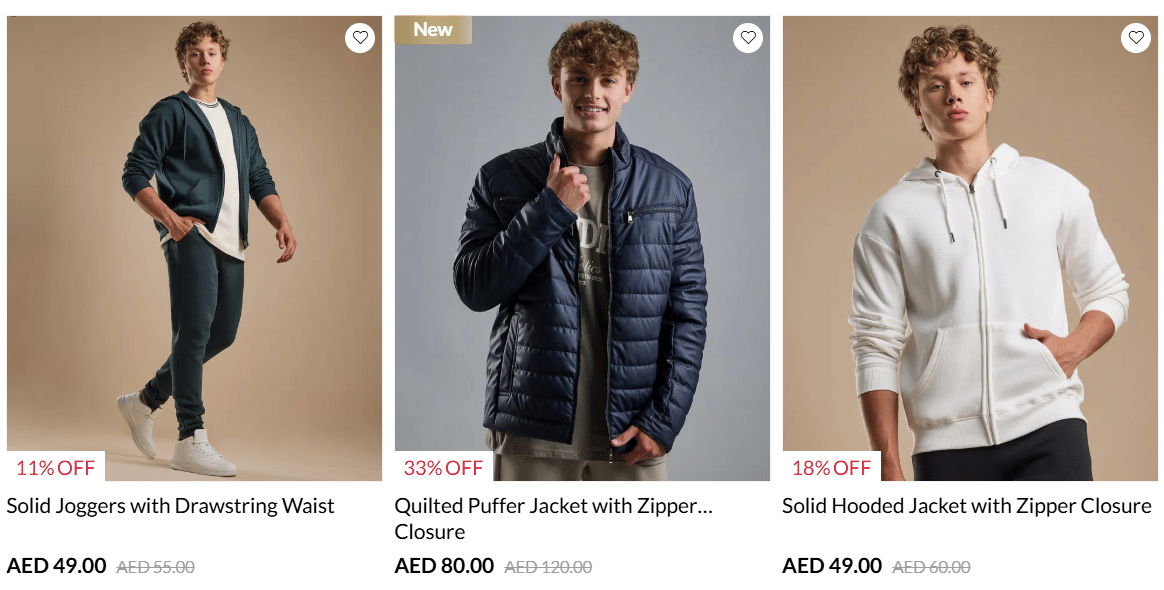
Task: Add Solid Joggers to wishlist with the heart icon
Action: pos(360,38)
